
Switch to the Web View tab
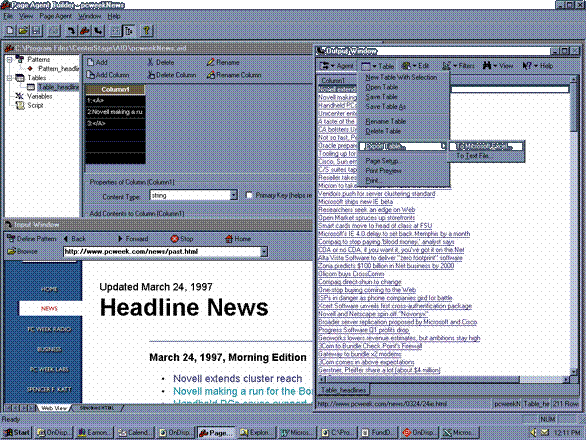click(54, 408)
